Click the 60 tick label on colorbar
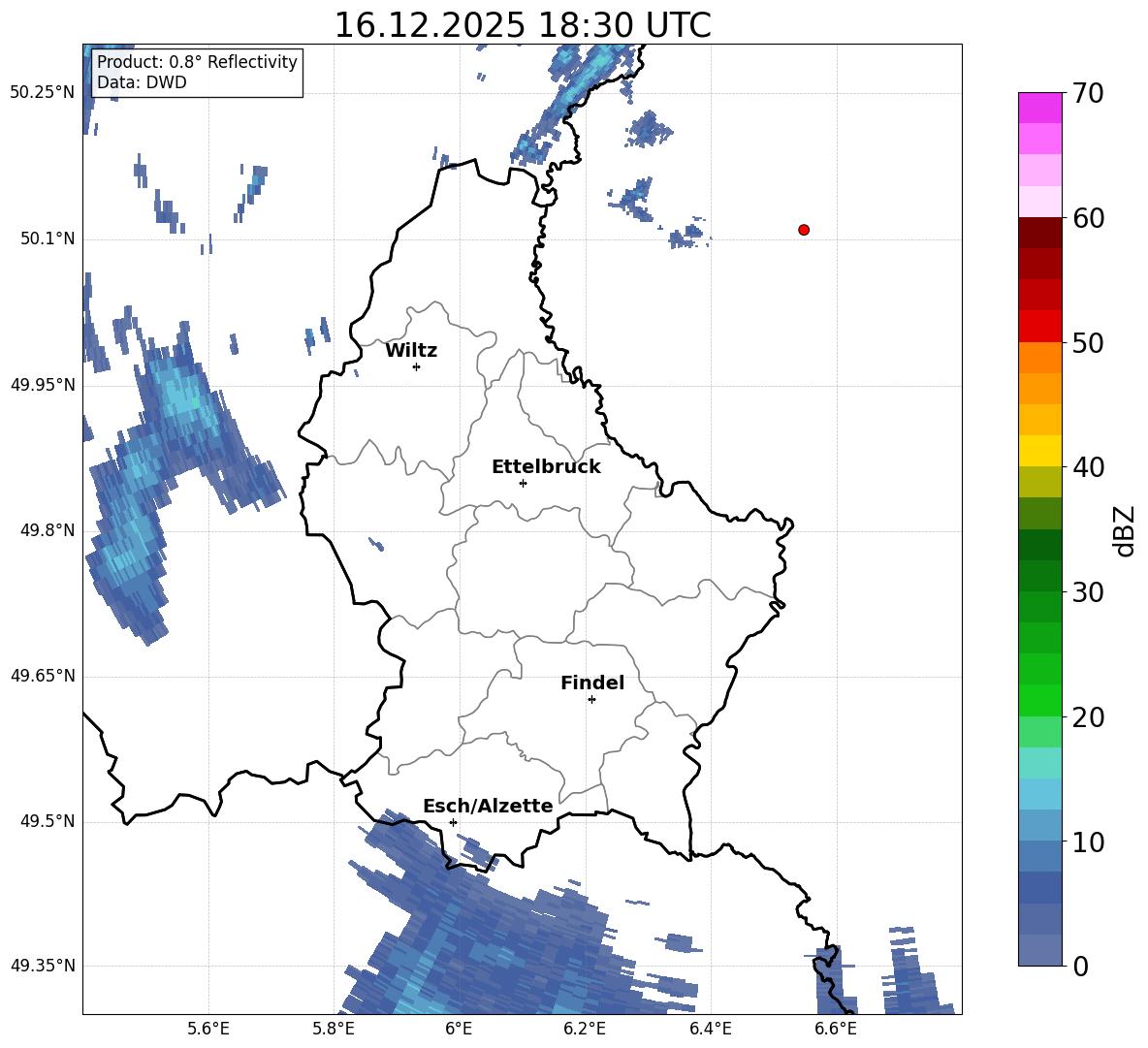This screenshot has height=1048, width=1148. 1088,218
